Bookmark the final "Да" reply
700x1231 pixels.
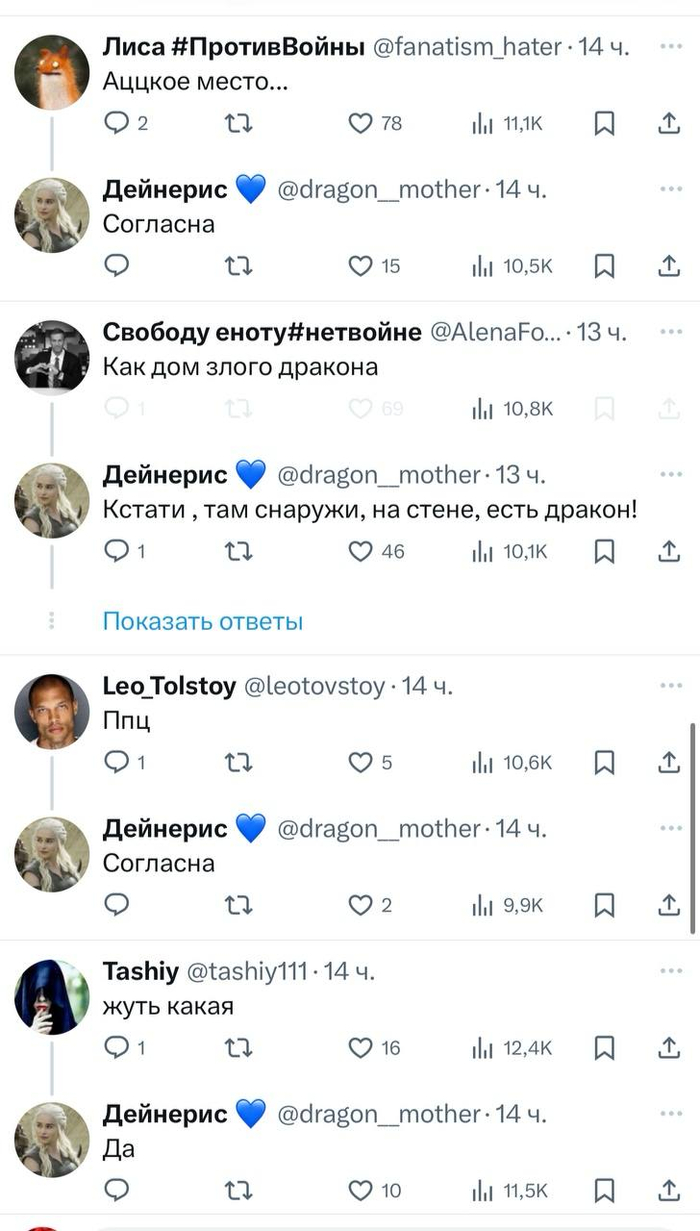[x=604, y=1190]
